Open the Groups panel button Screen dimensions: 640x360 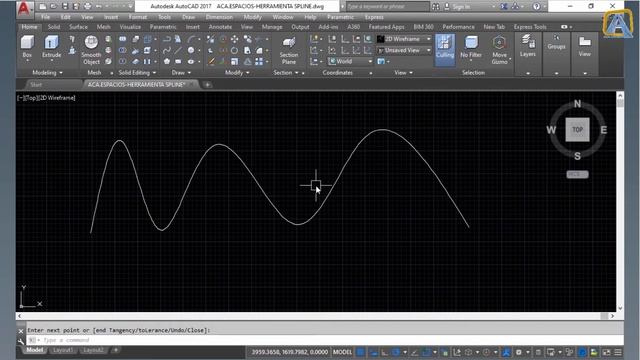pyautogui.click(x=556, y=42)
